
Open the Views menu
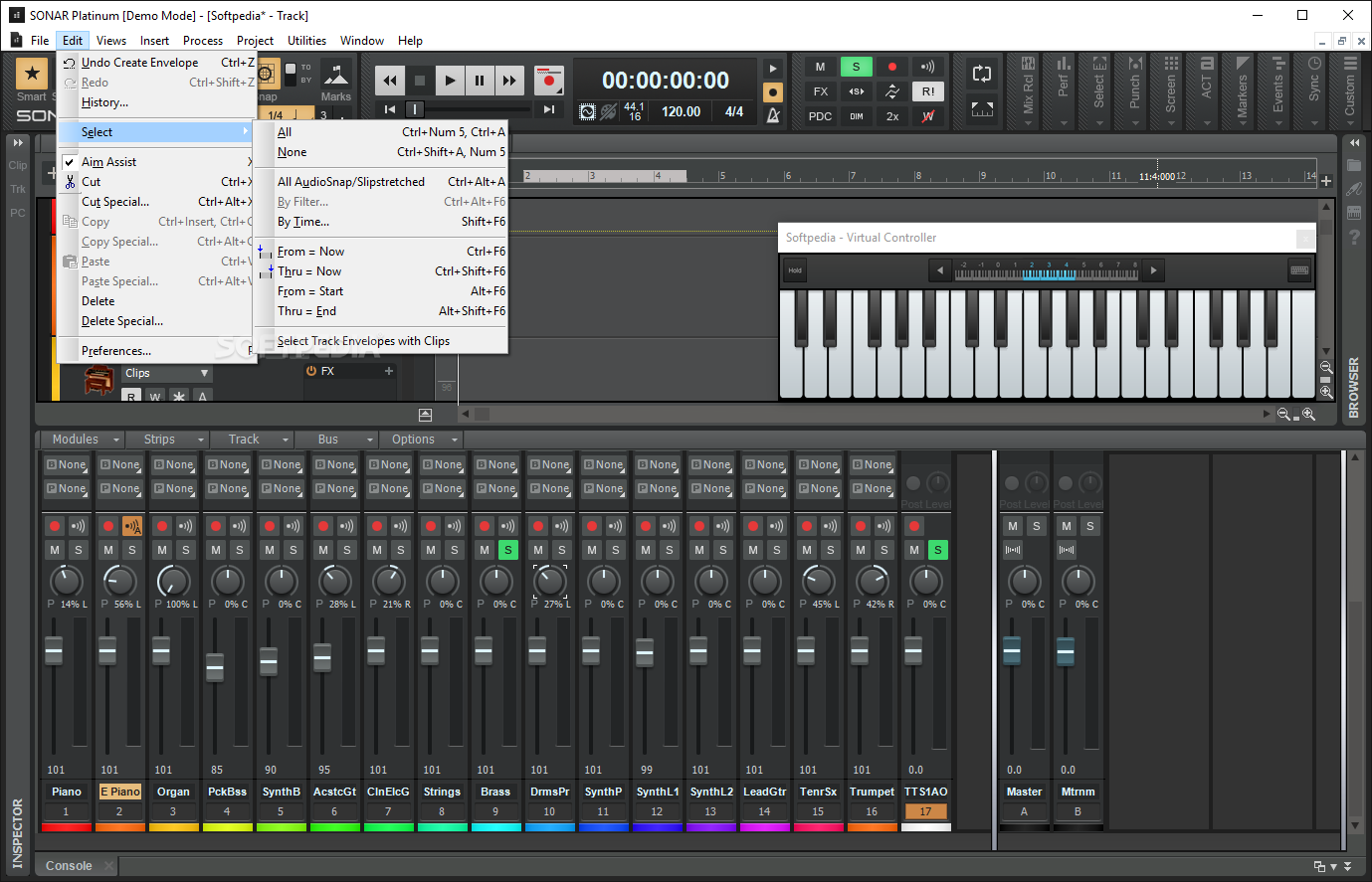click(x=111, y=41)
